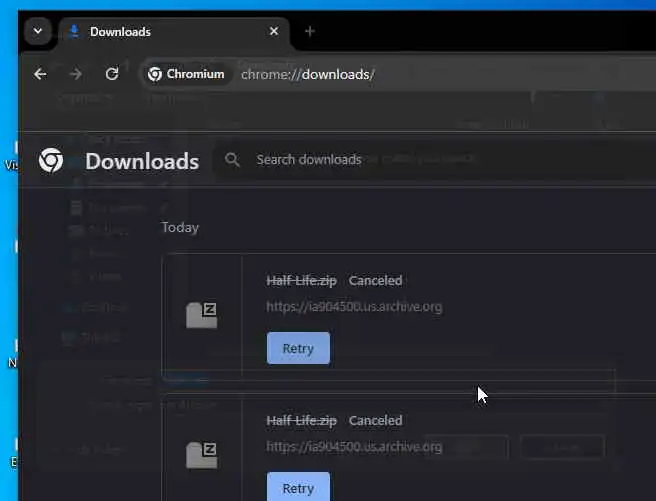This screenshot has width=656, height=501.
Task: Reload the page with the refresh icon
Action: click(112, 74)
